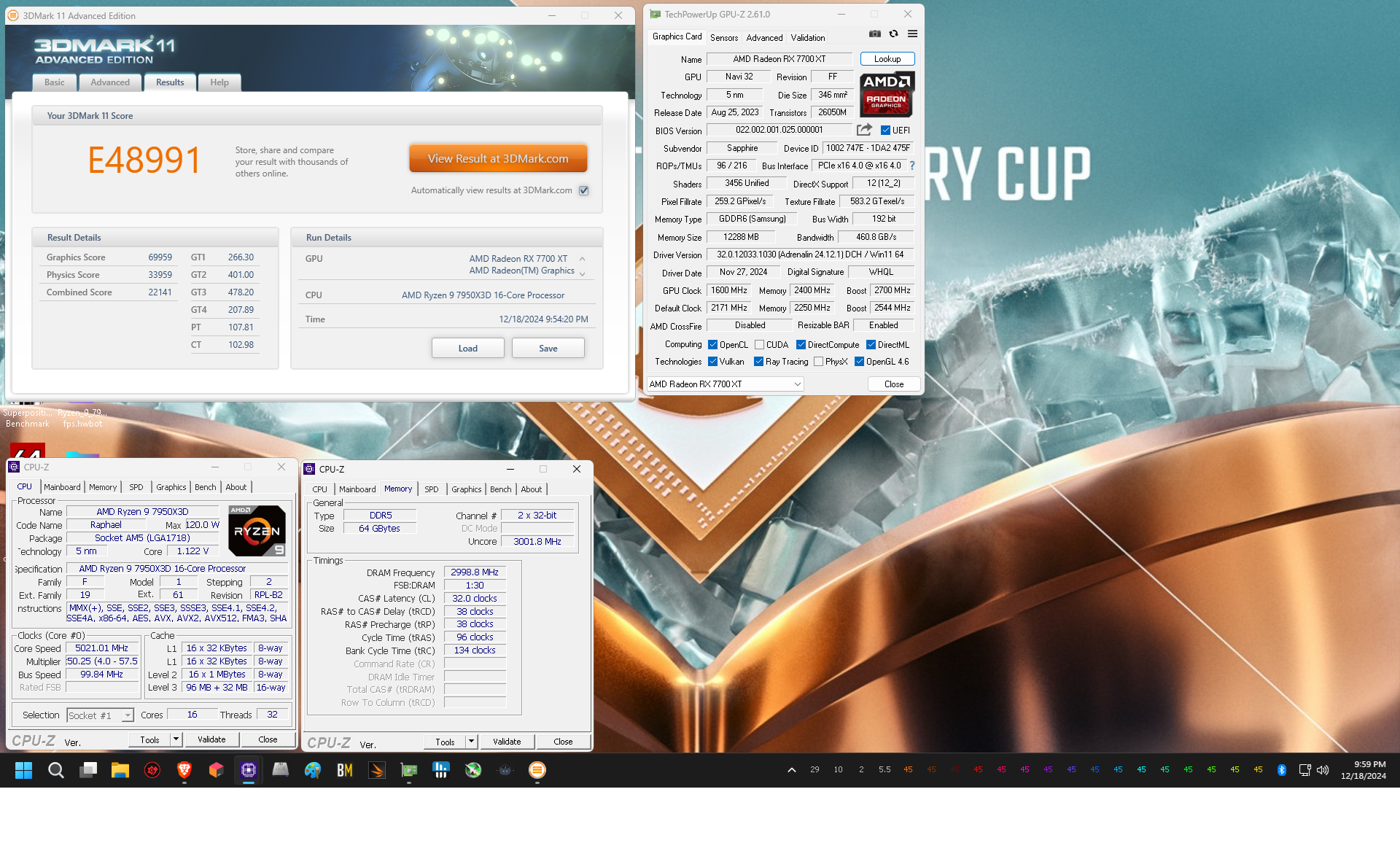Open the Superposition benchmark taskbar icon
The height and width of the screenshot is (843, 1400).
pos(377,770)
